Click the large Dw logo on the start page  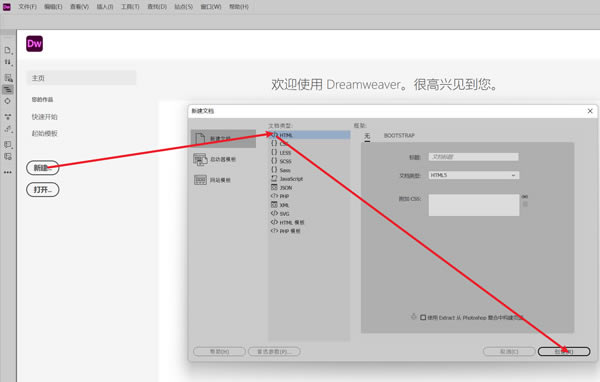tap(34, 44)
